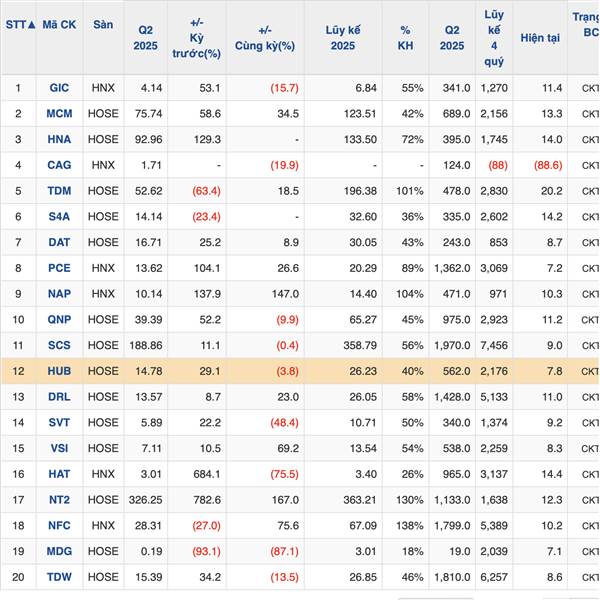600x600 pixels.
Task: Select HNX exchange cell in GIC row
Action: pyautogui.click(x=103, y=88)
